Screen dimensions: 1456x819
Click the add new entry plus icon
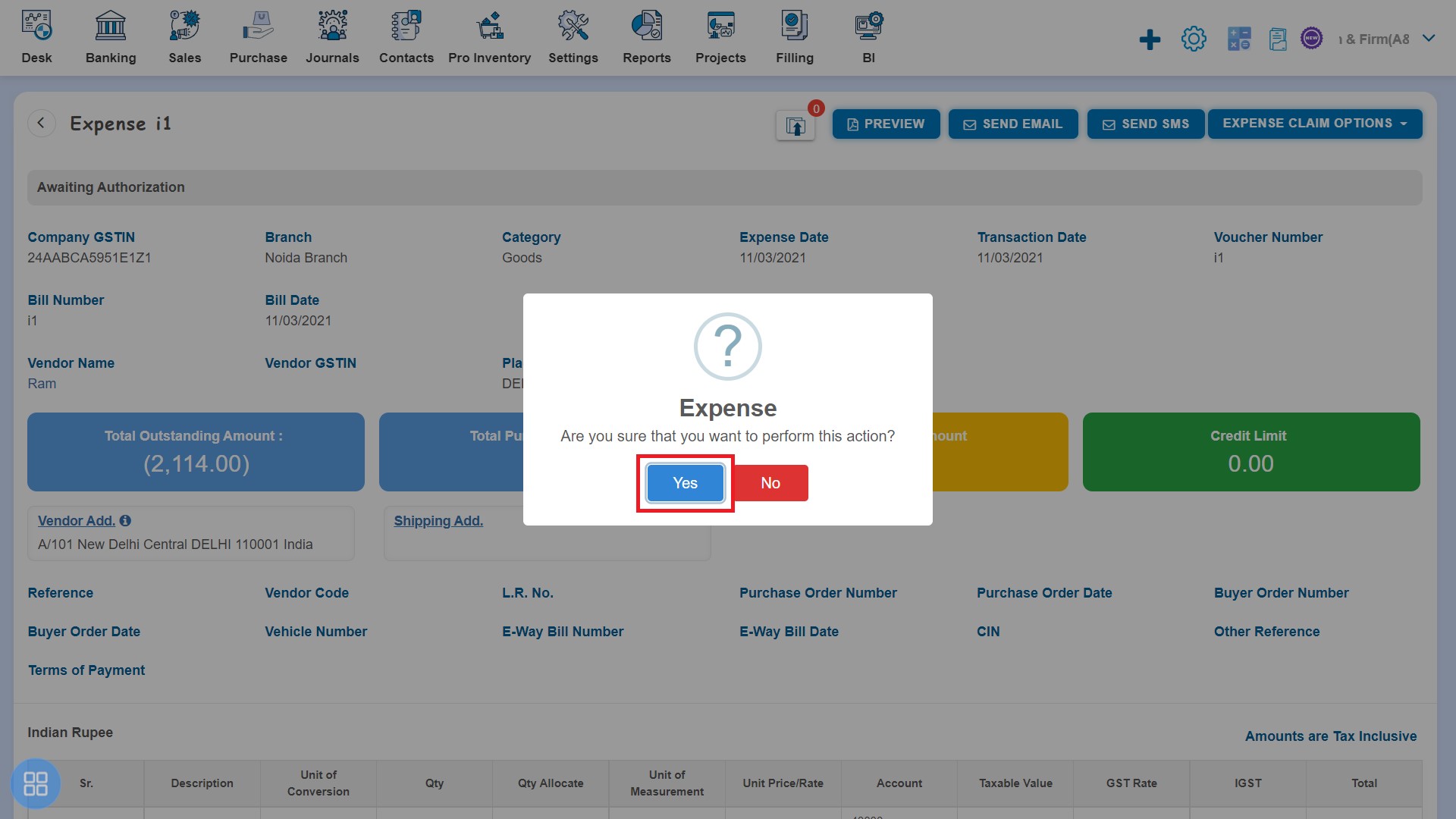pos(1149,39)
